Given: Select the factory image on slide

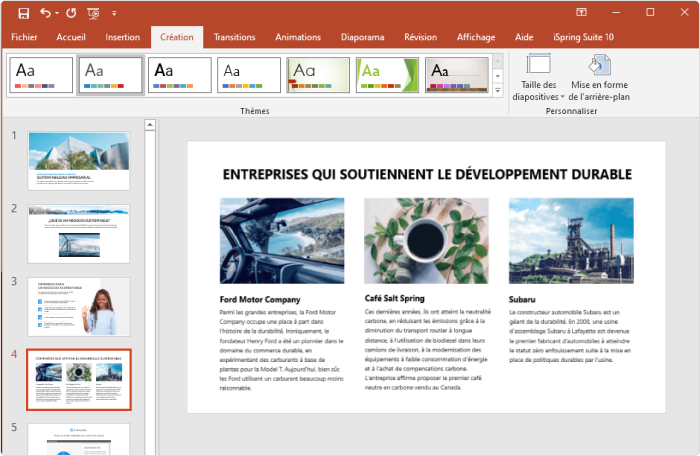Looking at the screenshot, I should [x=571, y=241].
